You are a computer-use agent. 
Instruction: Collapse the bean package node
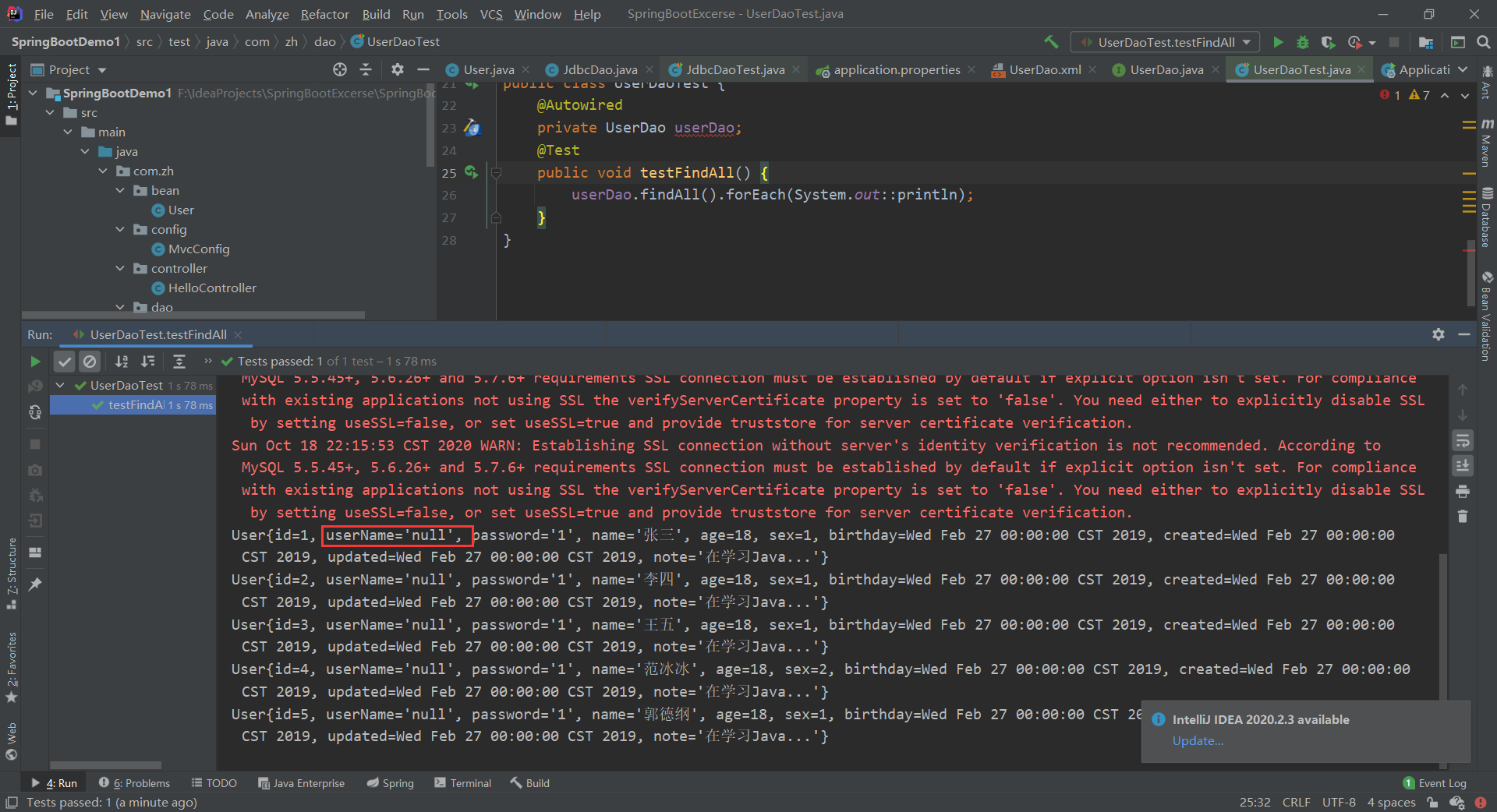click(x=120, y=190)
